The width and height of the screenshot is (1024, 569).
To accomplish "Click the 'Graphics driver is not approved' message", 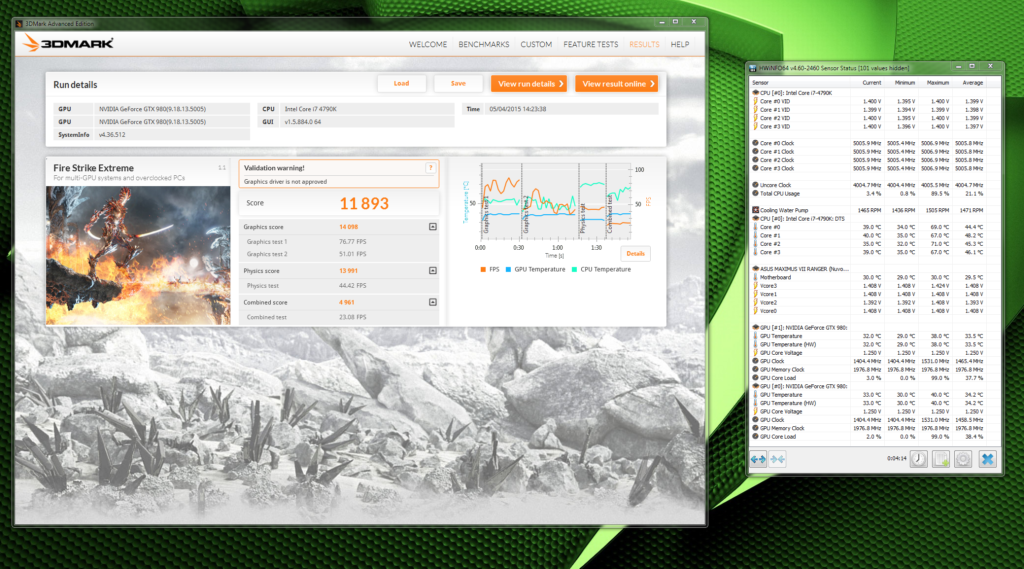I will (285, 182).
